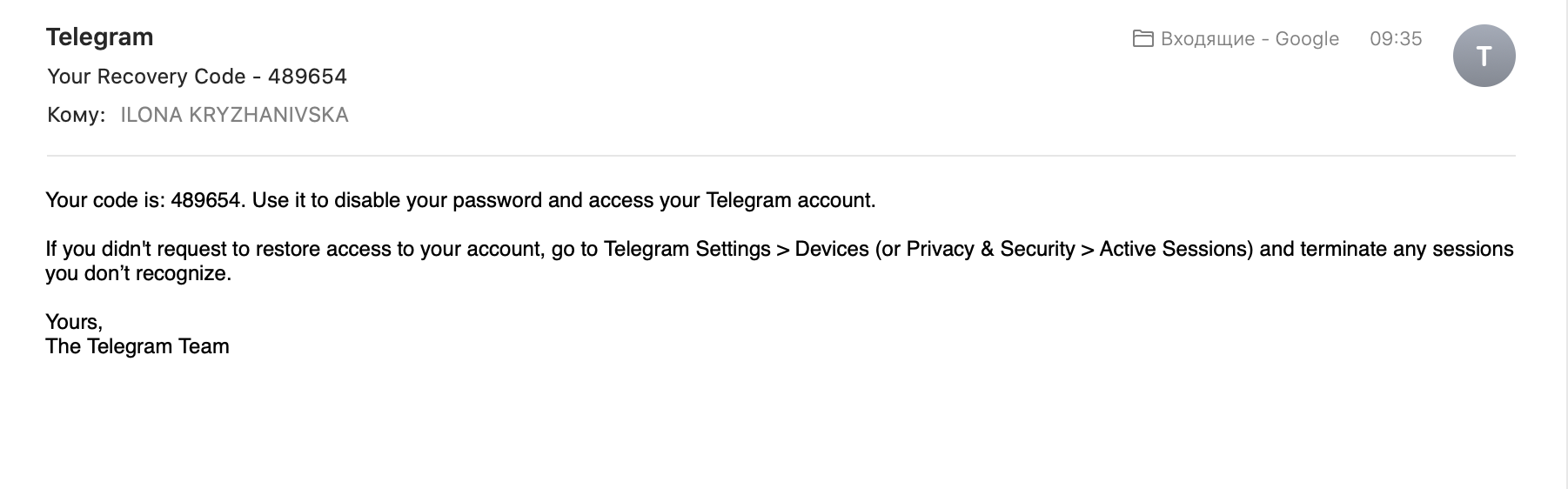Click the word 'Devices' in the instructions
The image size is (1568, 489).
tap(832, 249)
